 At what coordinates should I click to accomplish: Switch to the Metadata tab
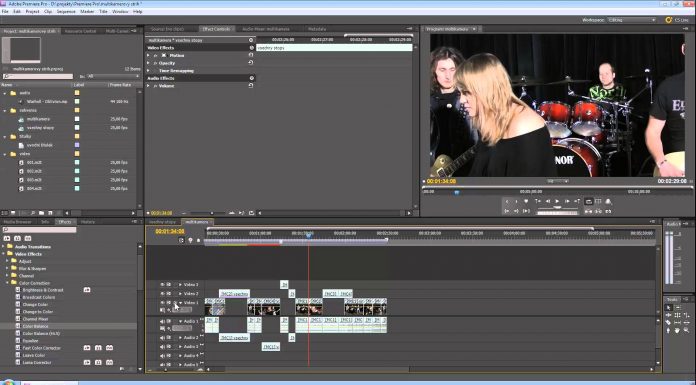click(x=317, y=29)
